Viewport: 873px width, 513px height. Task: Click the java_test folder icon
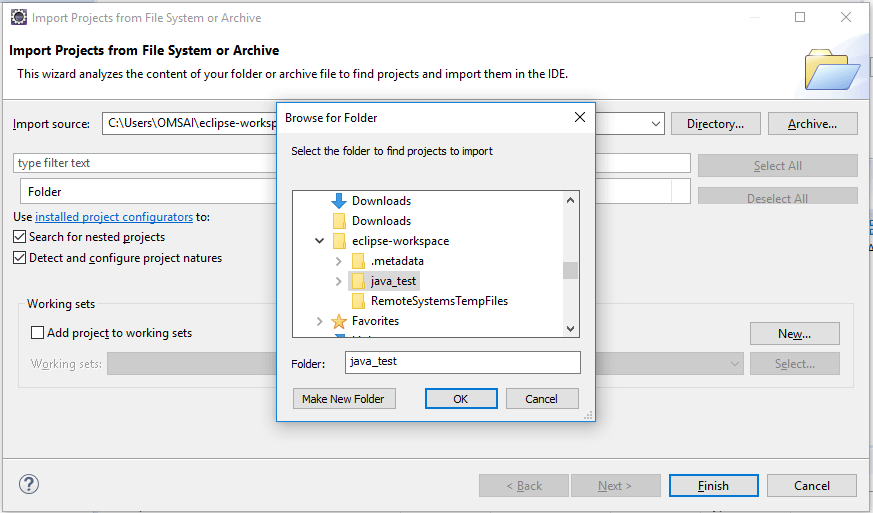358,281
